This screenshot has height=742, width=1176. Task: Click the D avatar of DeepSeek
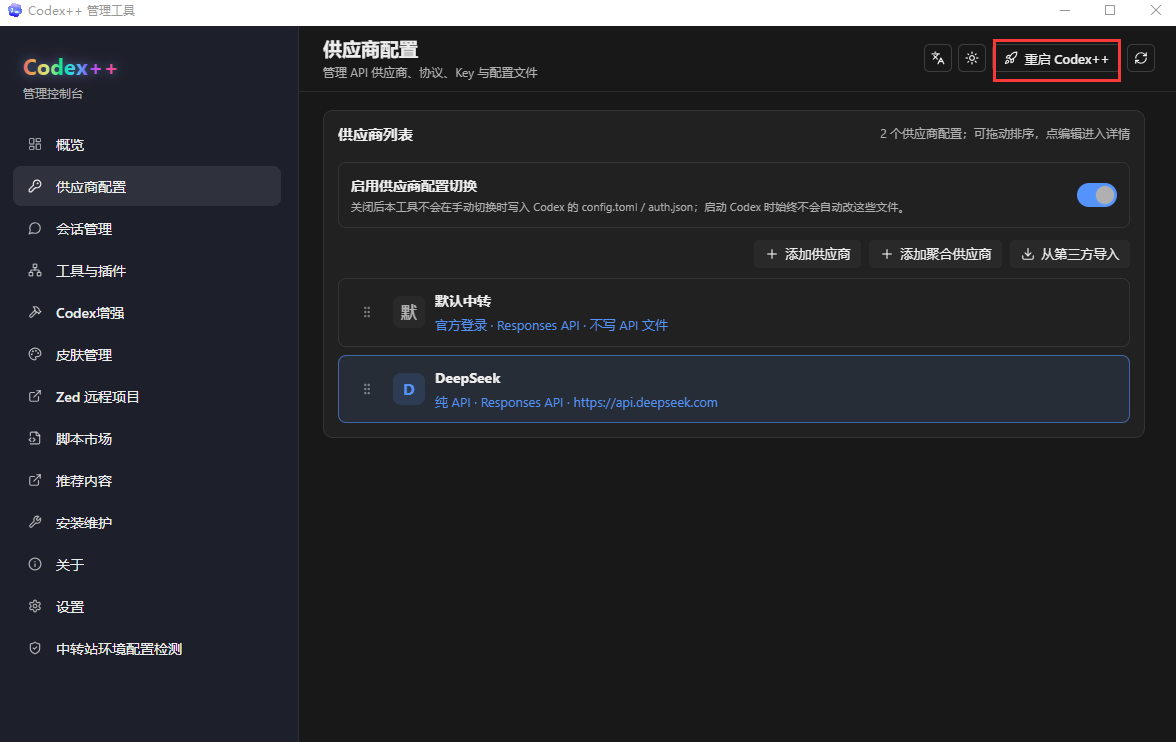[x=409, y=389]
